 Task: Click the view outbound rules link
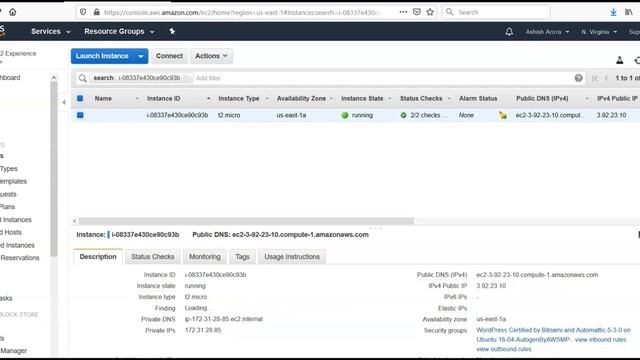pyautogui.click(x=504, y=349)
